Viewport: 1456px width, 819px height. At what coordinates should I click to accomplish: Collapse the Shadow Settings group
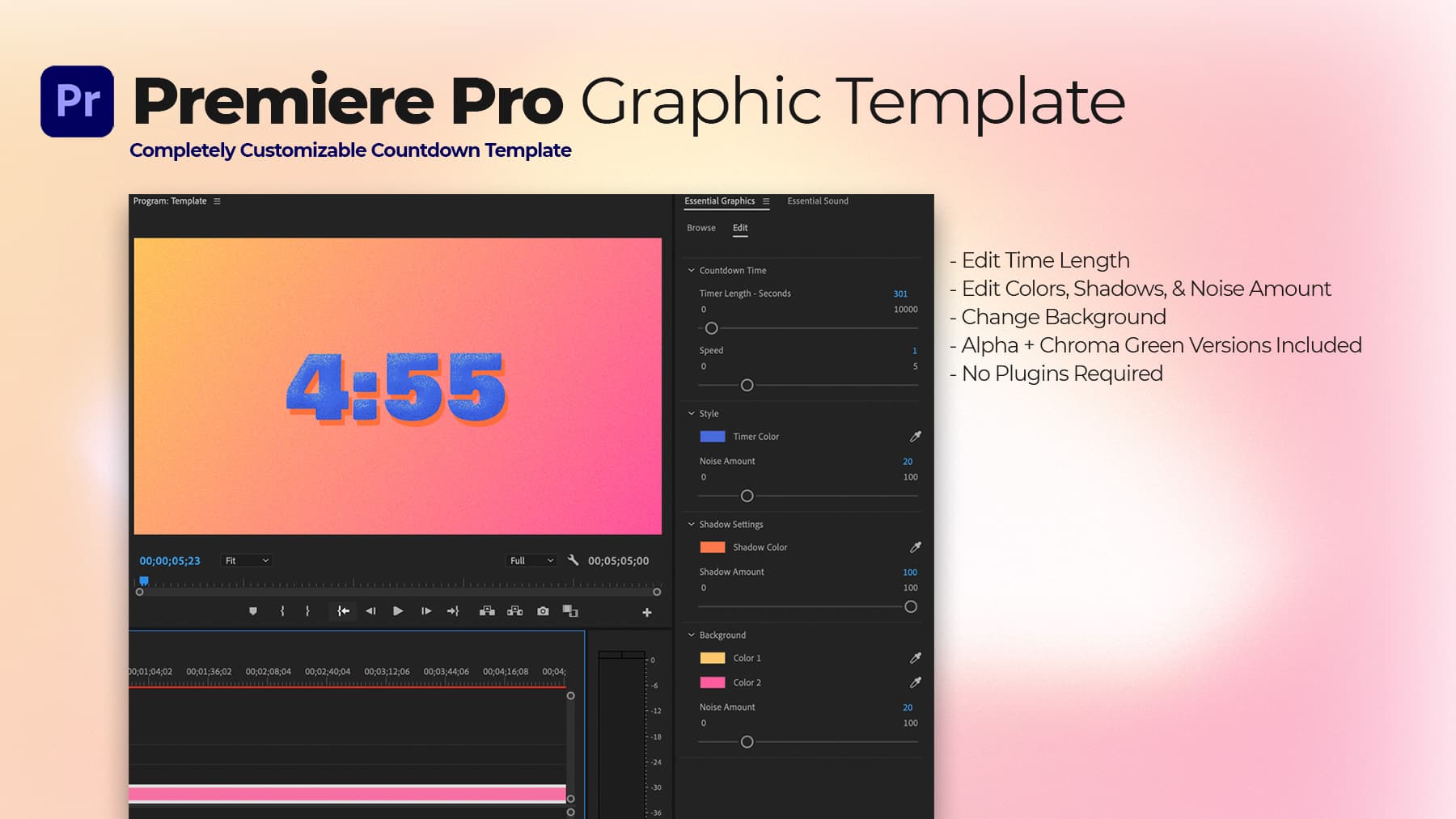(x=692, y=524)
